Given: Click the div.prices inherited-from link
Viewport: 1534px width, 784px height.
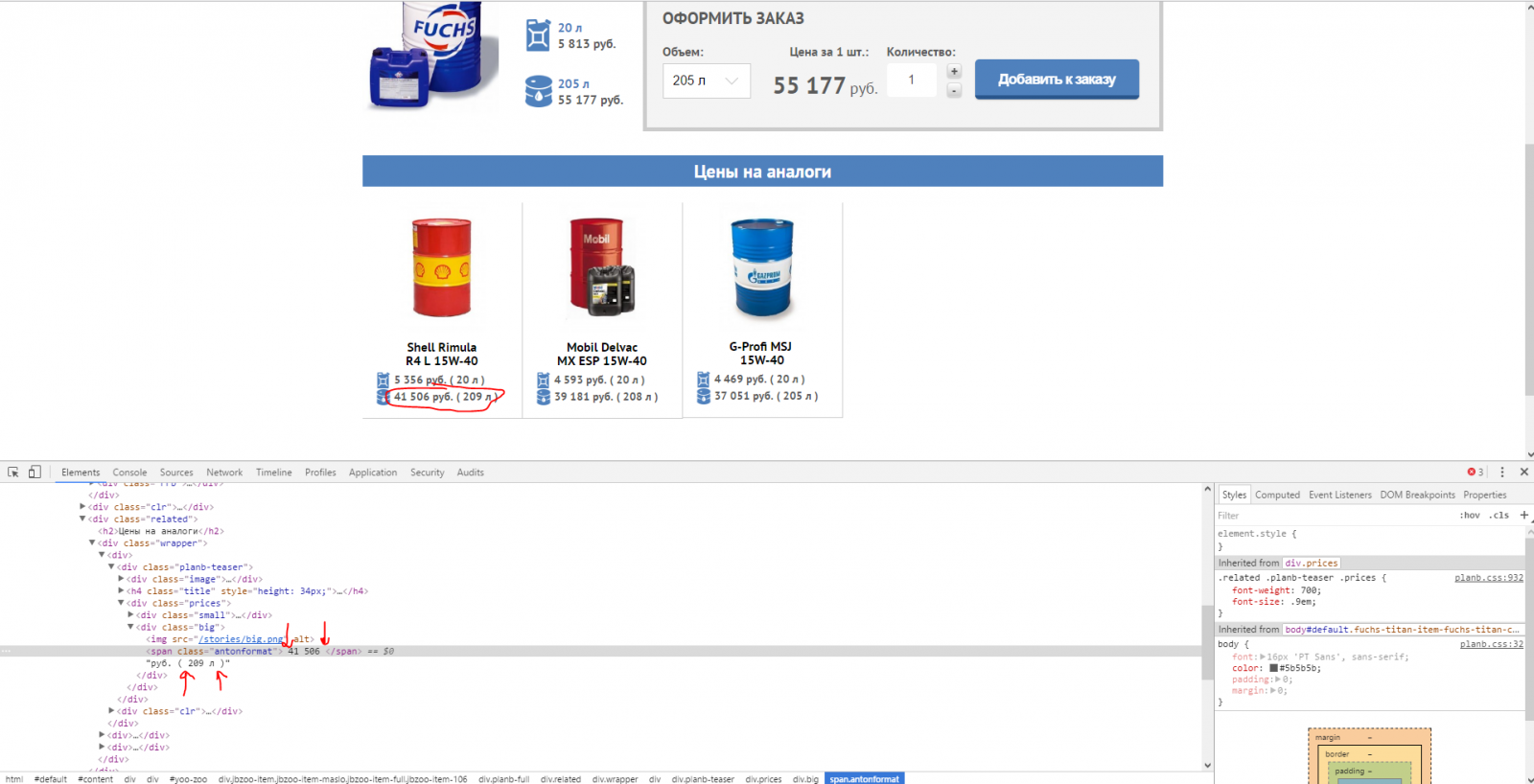Looking at the screenshot, I should 1311,563.
